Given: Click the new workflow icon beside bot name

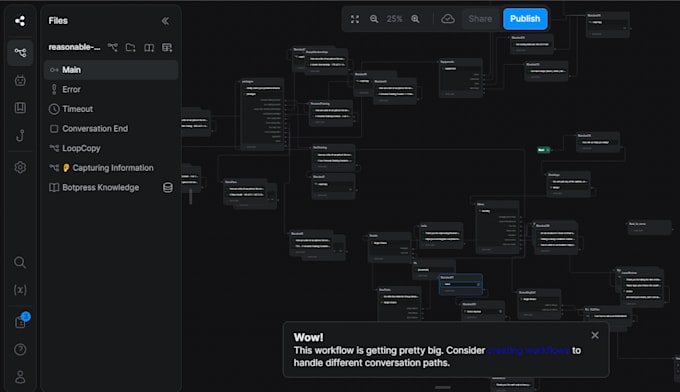Looking at the screenshot, I should (113, 47).
